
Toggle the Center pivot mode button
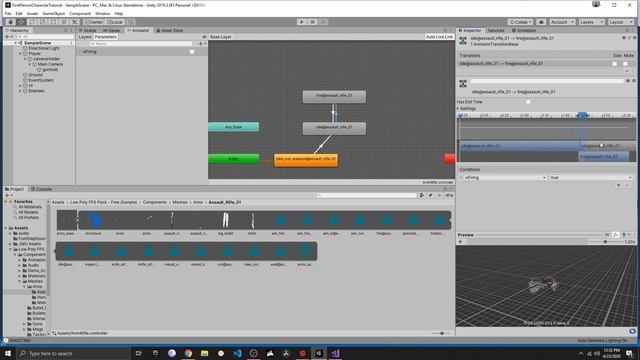point(93,22)
